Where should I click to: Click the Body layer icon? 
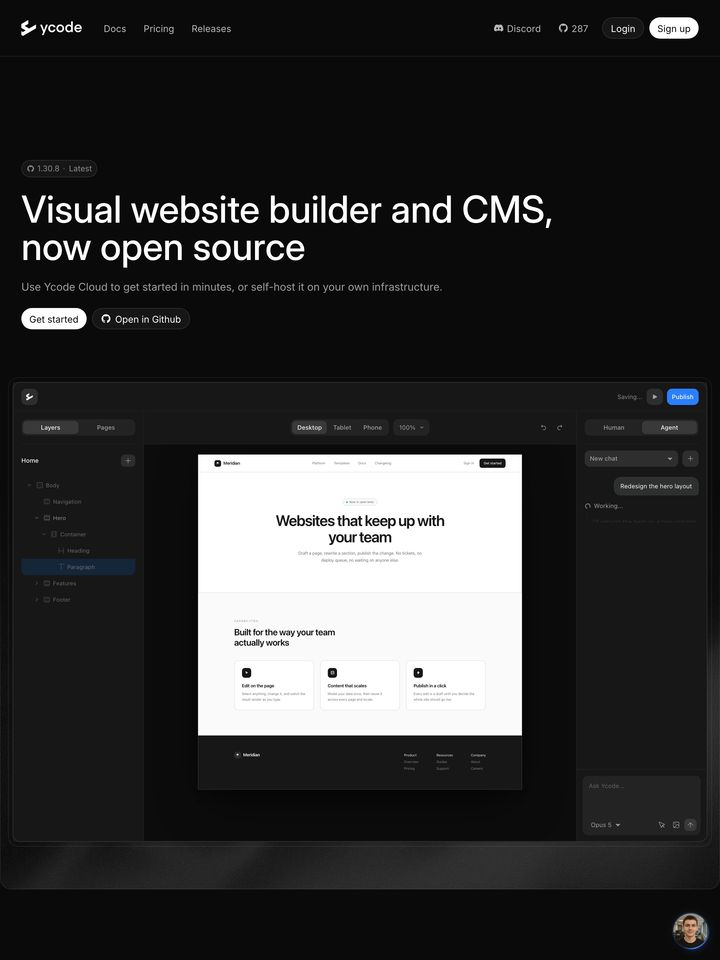pos(40,486)
